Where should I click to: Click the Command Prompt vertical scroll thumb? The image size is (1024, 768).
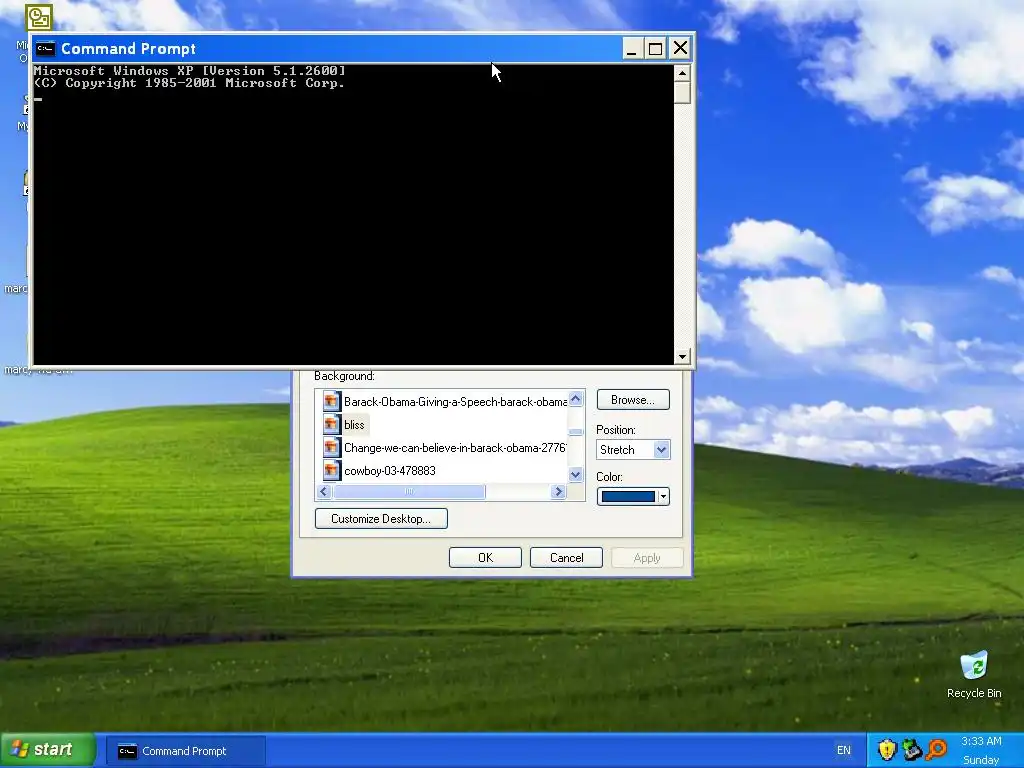pos(682,92)
